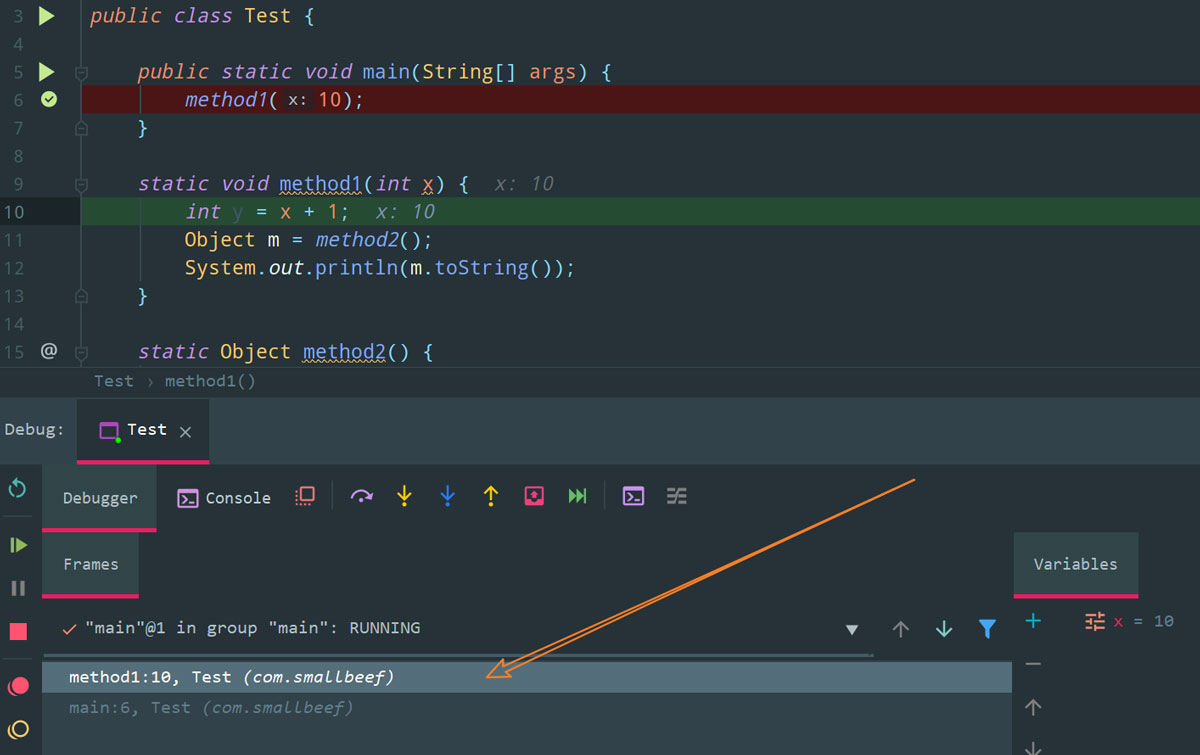Collapse the method1 body at the line 9 fold marker
The width and height of the screenshot is (1200, 755).
81,184
